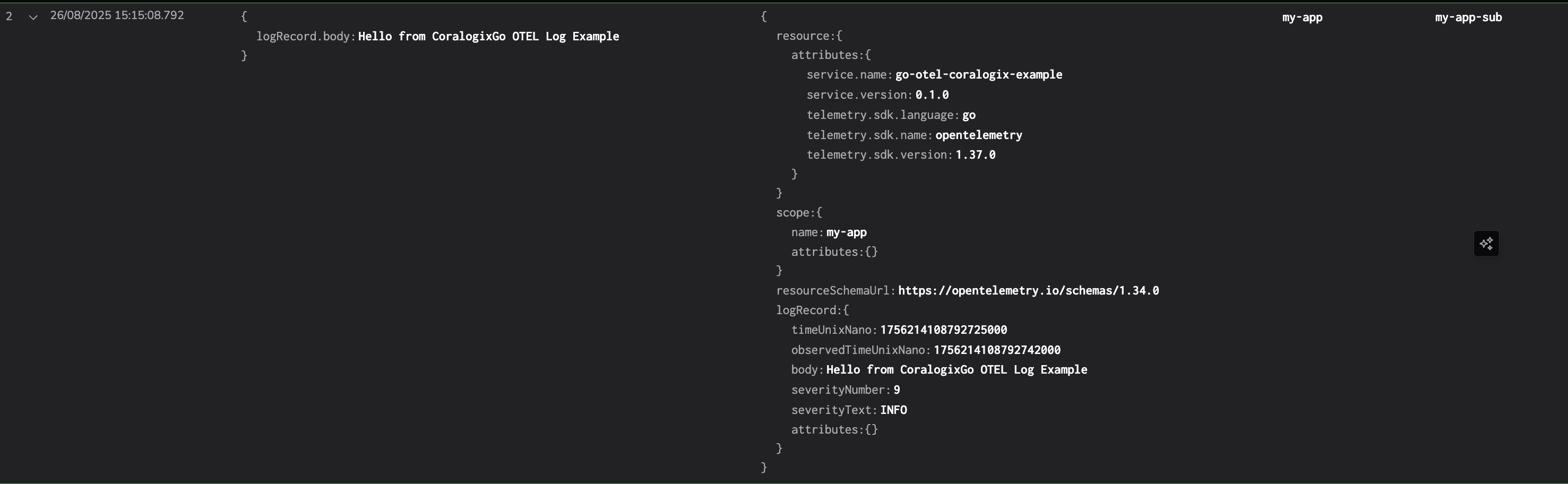
Task: Select service.name value go-otel-coralogix-example
Action: (x=978, y=74)
